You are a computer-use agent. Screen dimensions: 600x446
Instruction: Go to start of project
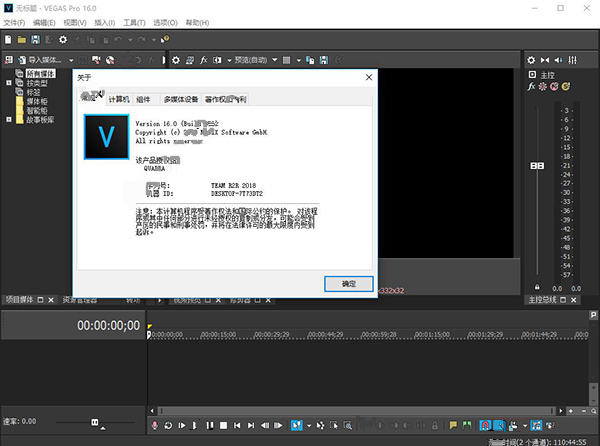coord(237,425)
